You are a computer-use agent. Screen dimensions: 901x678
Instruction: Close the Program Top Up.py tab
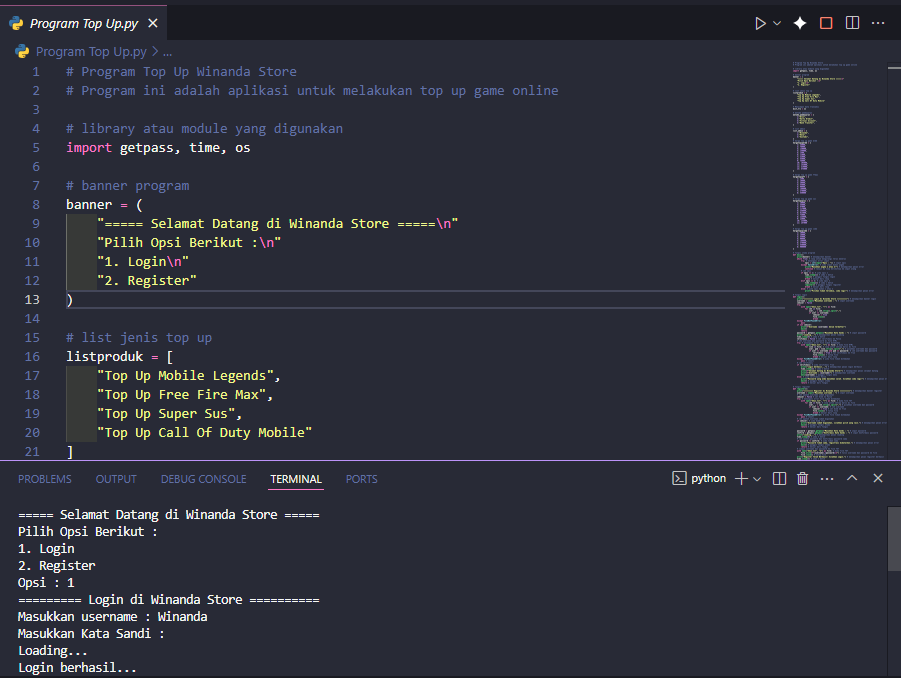coord(153,24)
